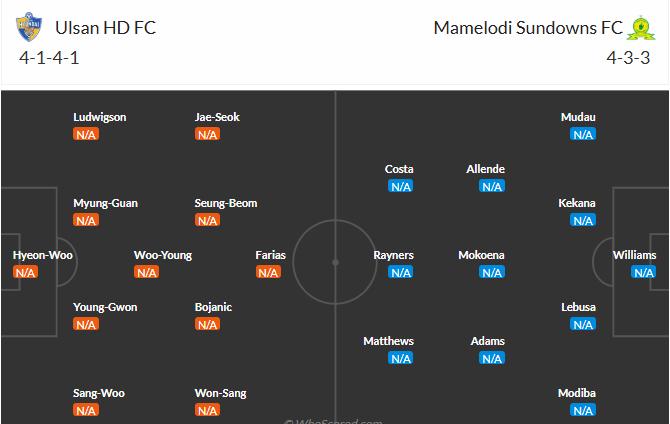Open Won-Sang's orange N/A badge

(208, 410)
